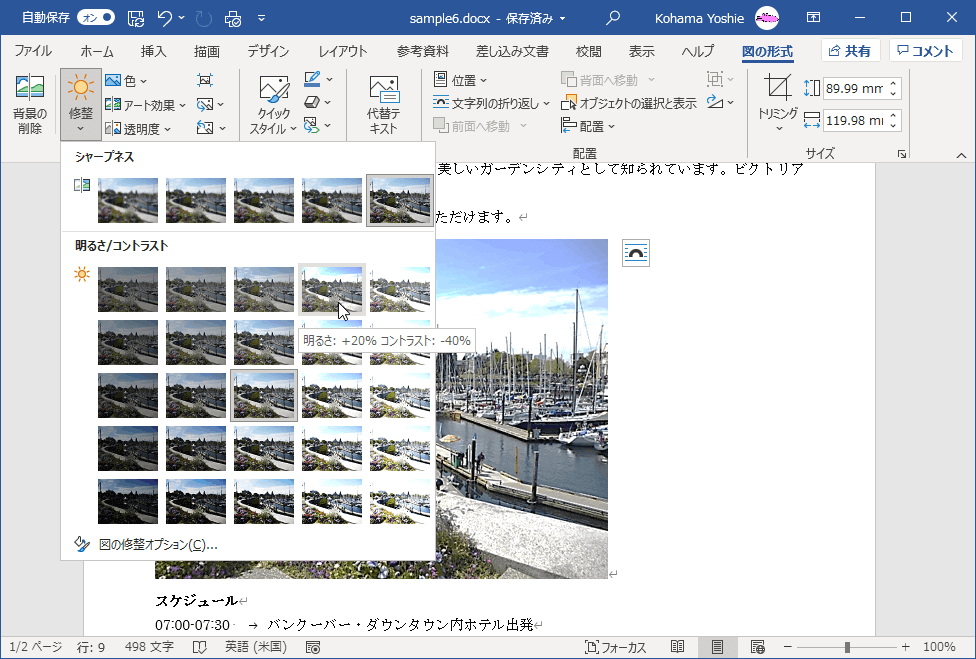
Task: Click the shape width input field
Action: [x=853, y=121]
